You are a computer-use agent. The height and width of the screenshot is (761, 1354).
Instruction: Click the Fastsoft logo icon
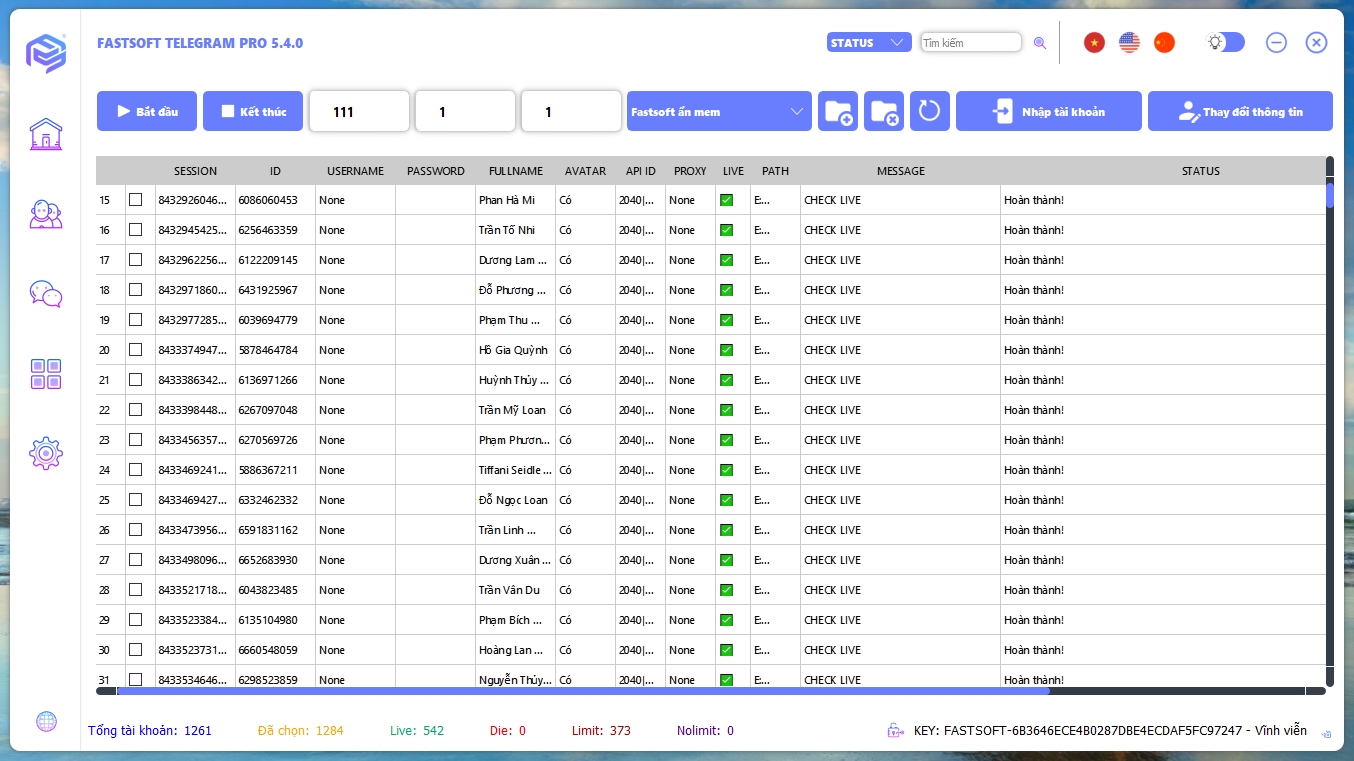click(x=46, y=53)
